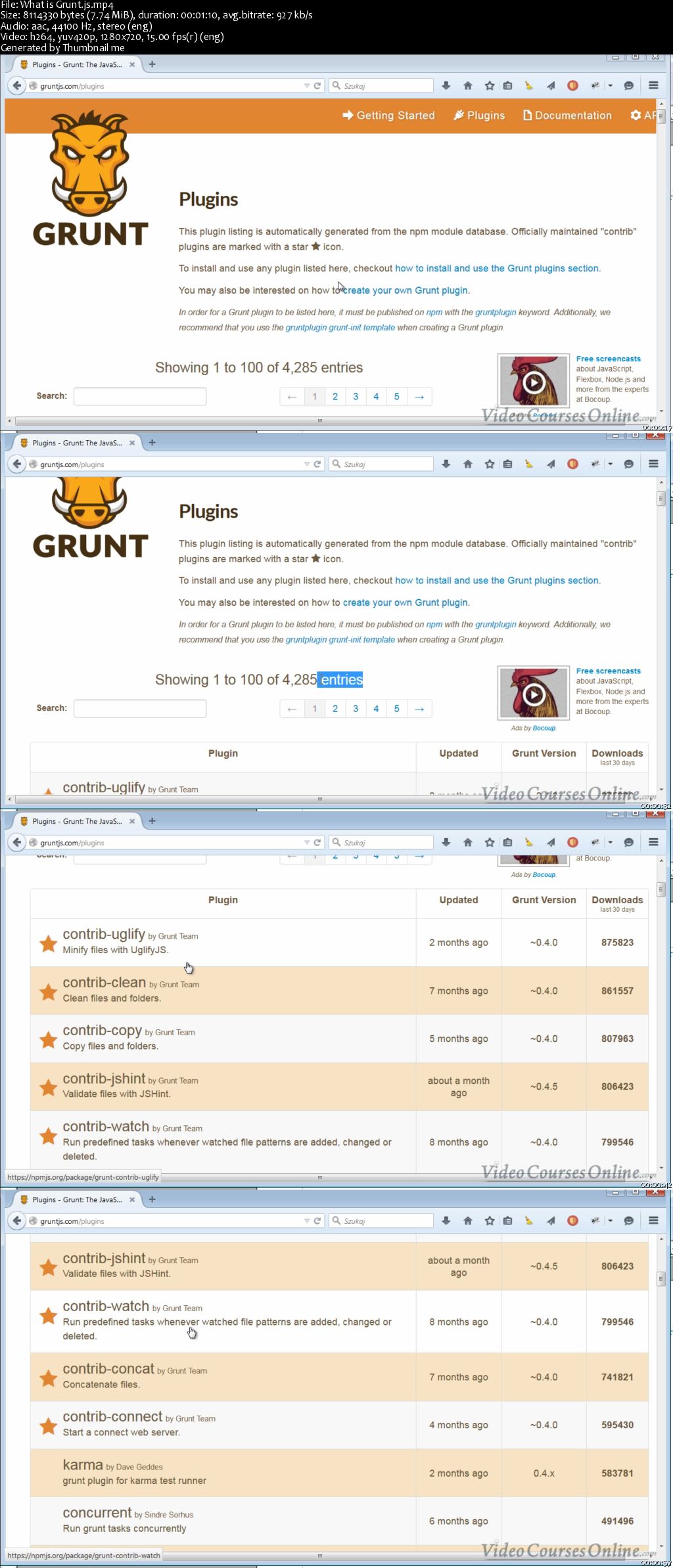Click paper plane icon in frame listing contrib-clean
This screenshot has height=1568, width=673.
551,842
